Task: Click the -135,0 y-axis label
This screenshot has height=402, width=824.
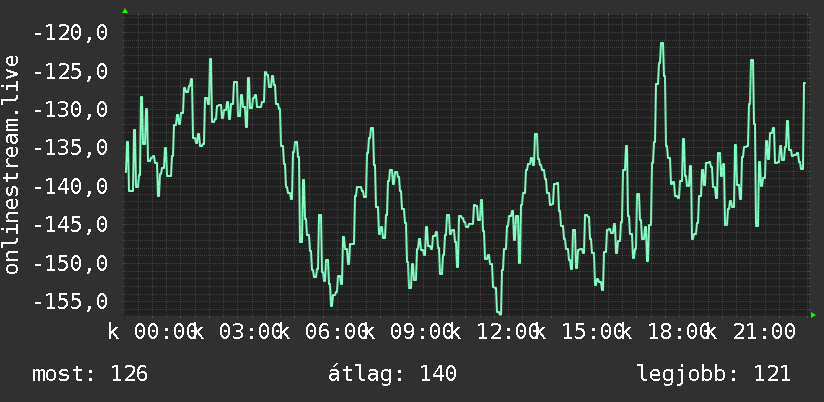Action: (x=70, y=148)
